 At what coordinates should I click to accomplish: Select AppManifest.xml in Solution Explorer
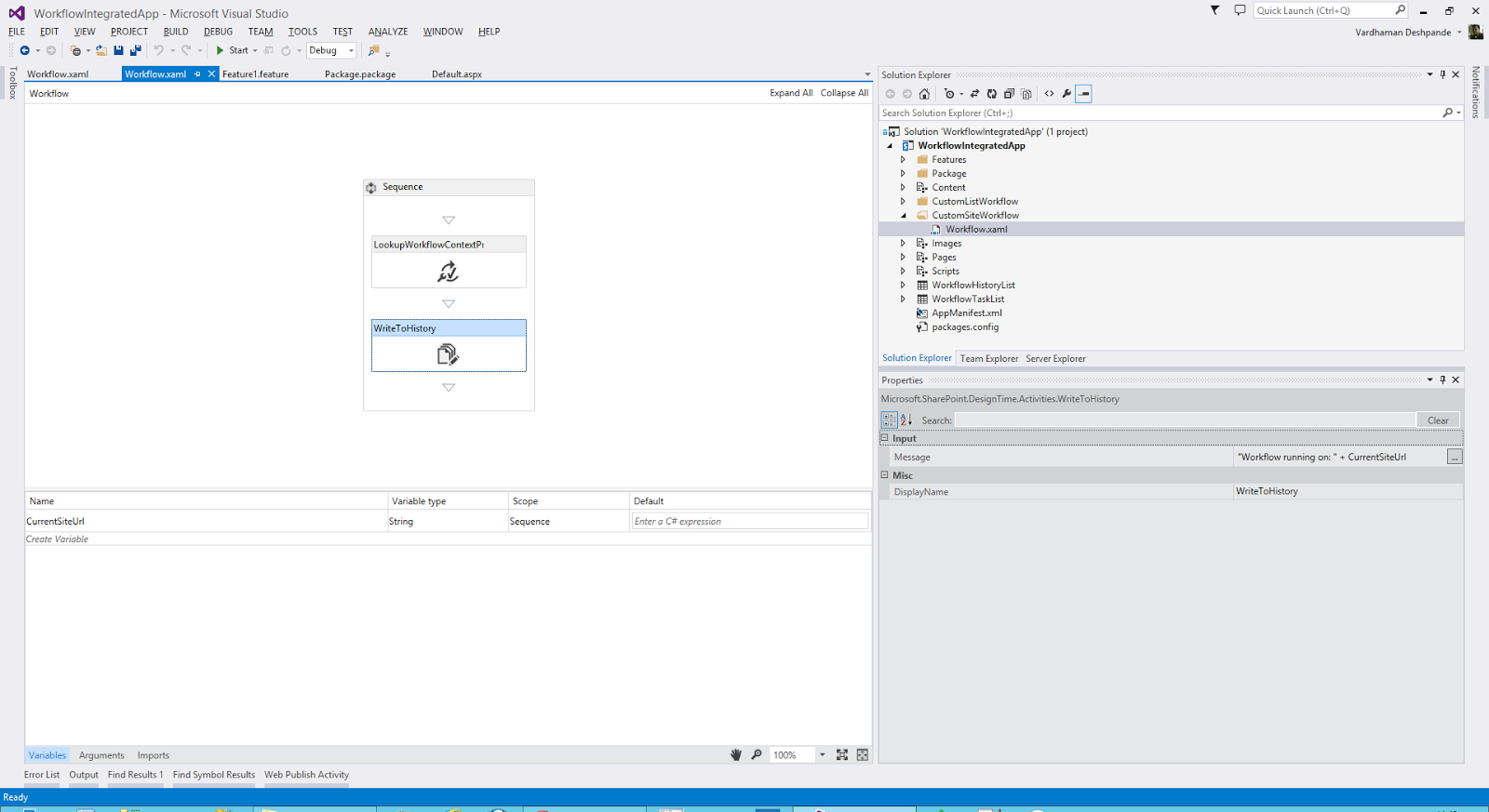(967, 313)
